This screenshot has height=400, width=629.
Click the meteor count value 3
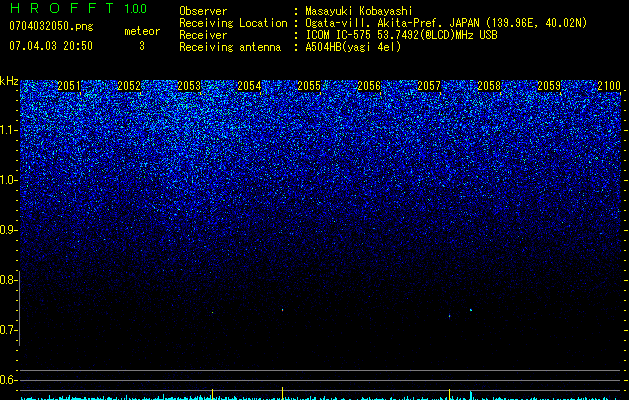click(142, 46)
